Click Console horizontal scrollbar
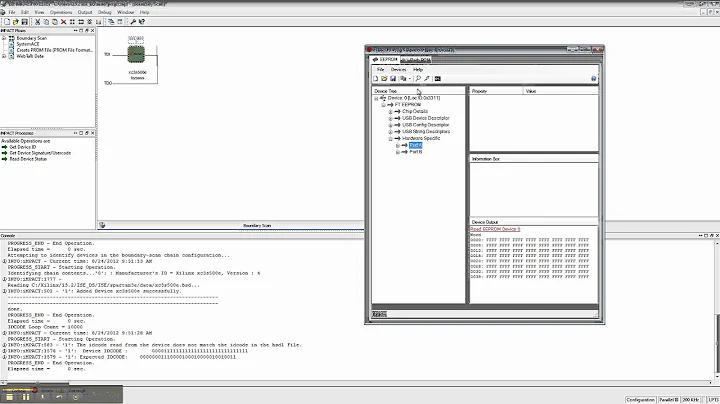 (x=356, y=382)
